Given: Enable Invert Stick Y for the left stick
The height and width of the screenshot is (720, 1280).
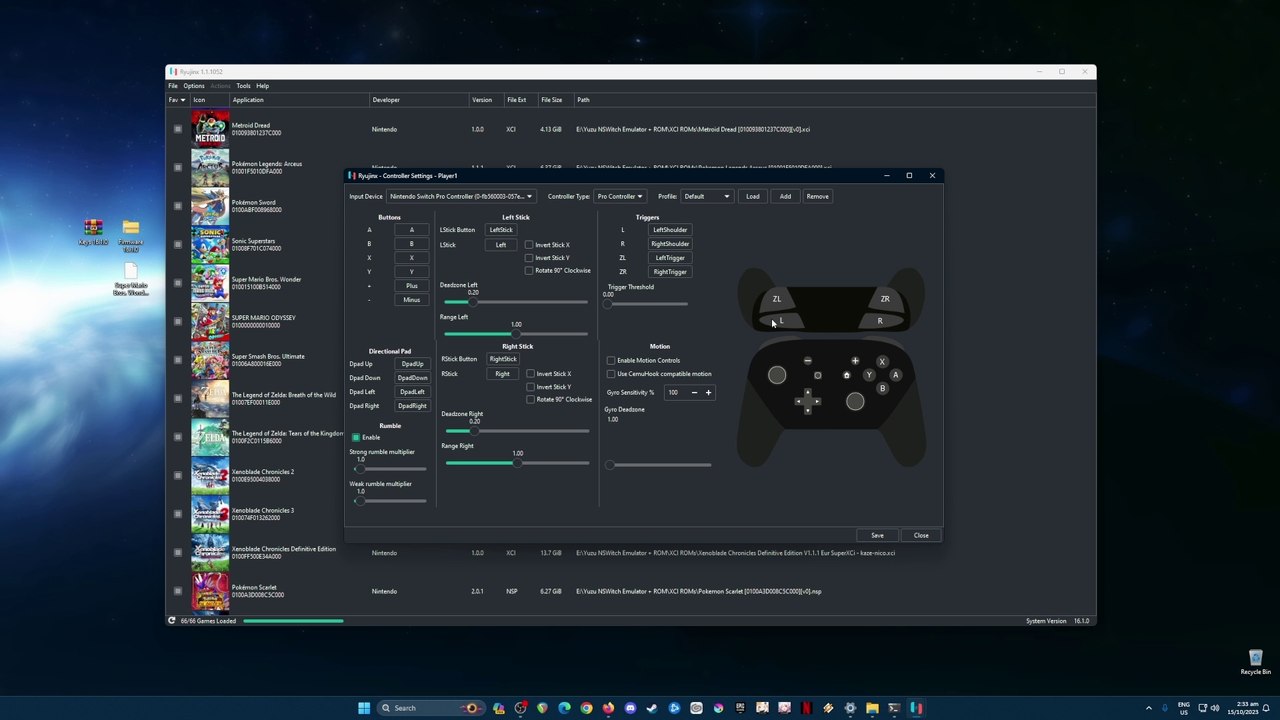Looking at the screenshot, I should (529, 258).
